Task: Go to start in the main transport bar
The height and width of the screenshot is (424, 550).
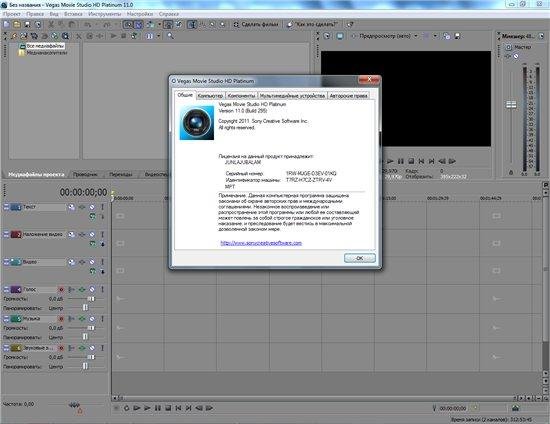Action: [x=178, y=408]
